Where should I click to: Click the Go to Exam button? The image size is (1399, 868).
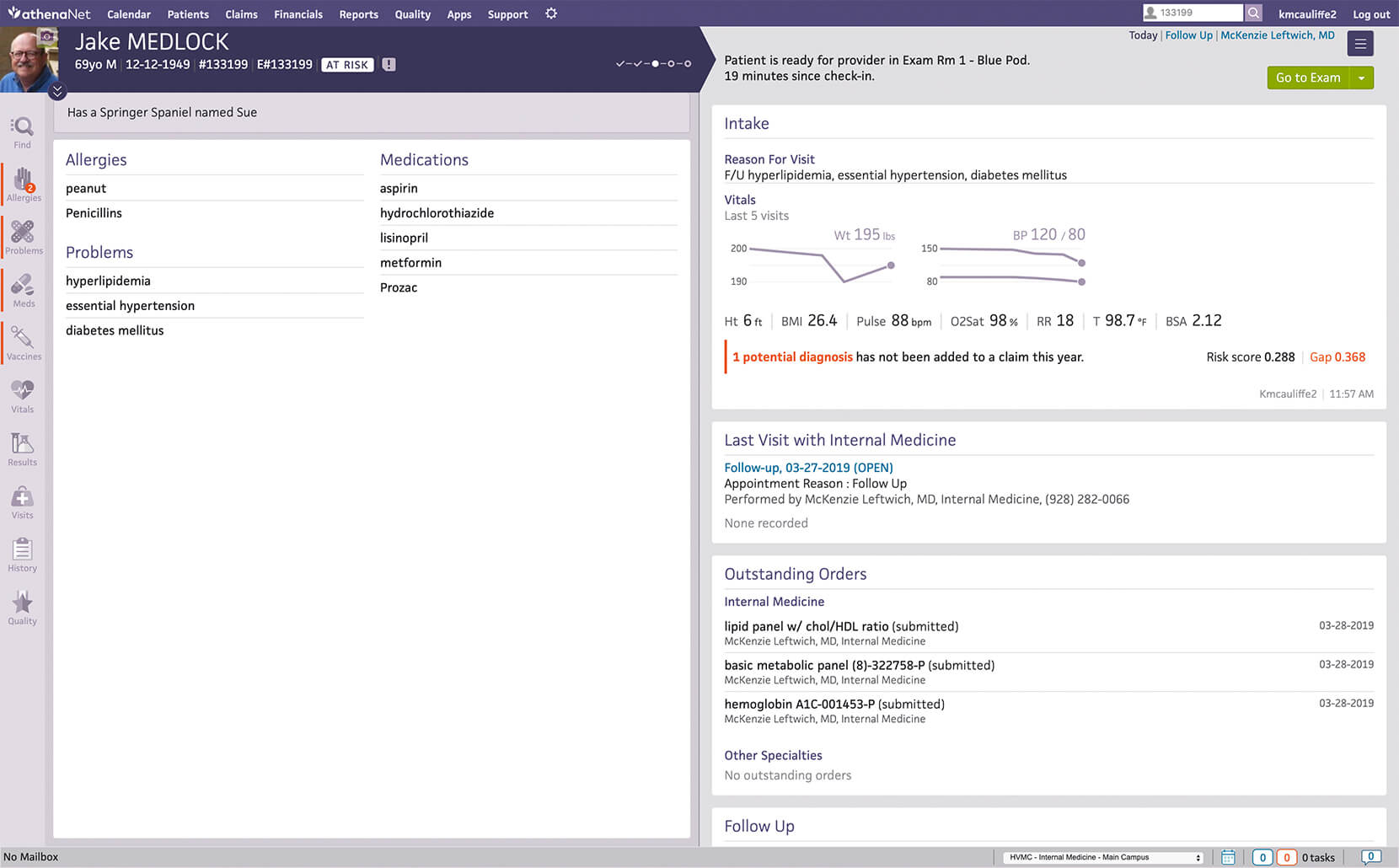(1308, 78)
